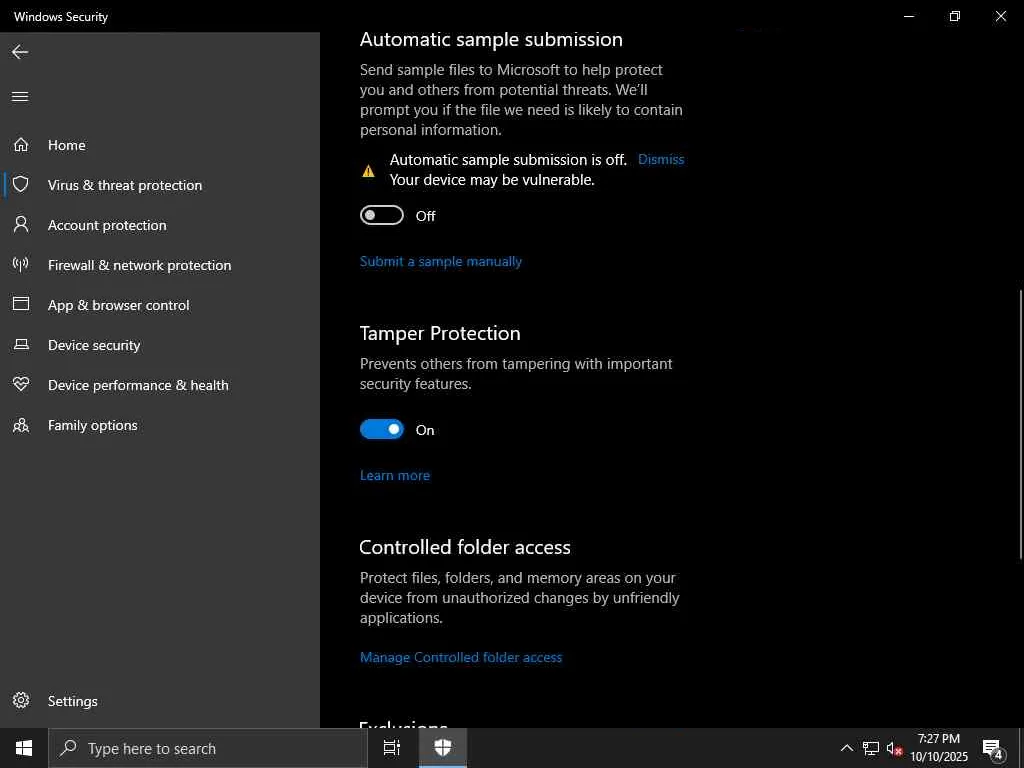This screenshot has height=768, width=1024.
Task: Click the yellow warning triangle icon
Action: point(368,171)
